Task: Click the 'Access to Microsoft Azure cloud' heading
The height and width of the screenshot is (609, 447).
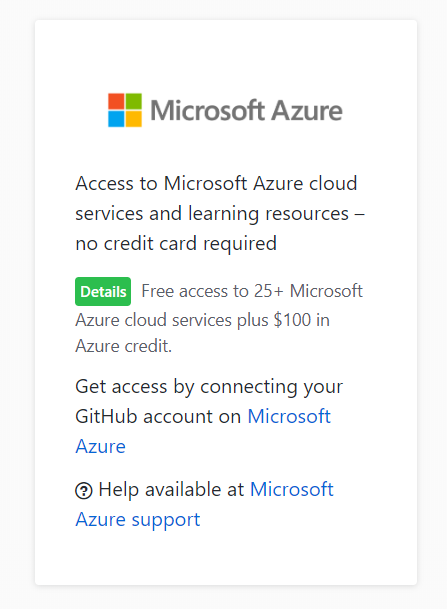Action: [x=216, y=183]
